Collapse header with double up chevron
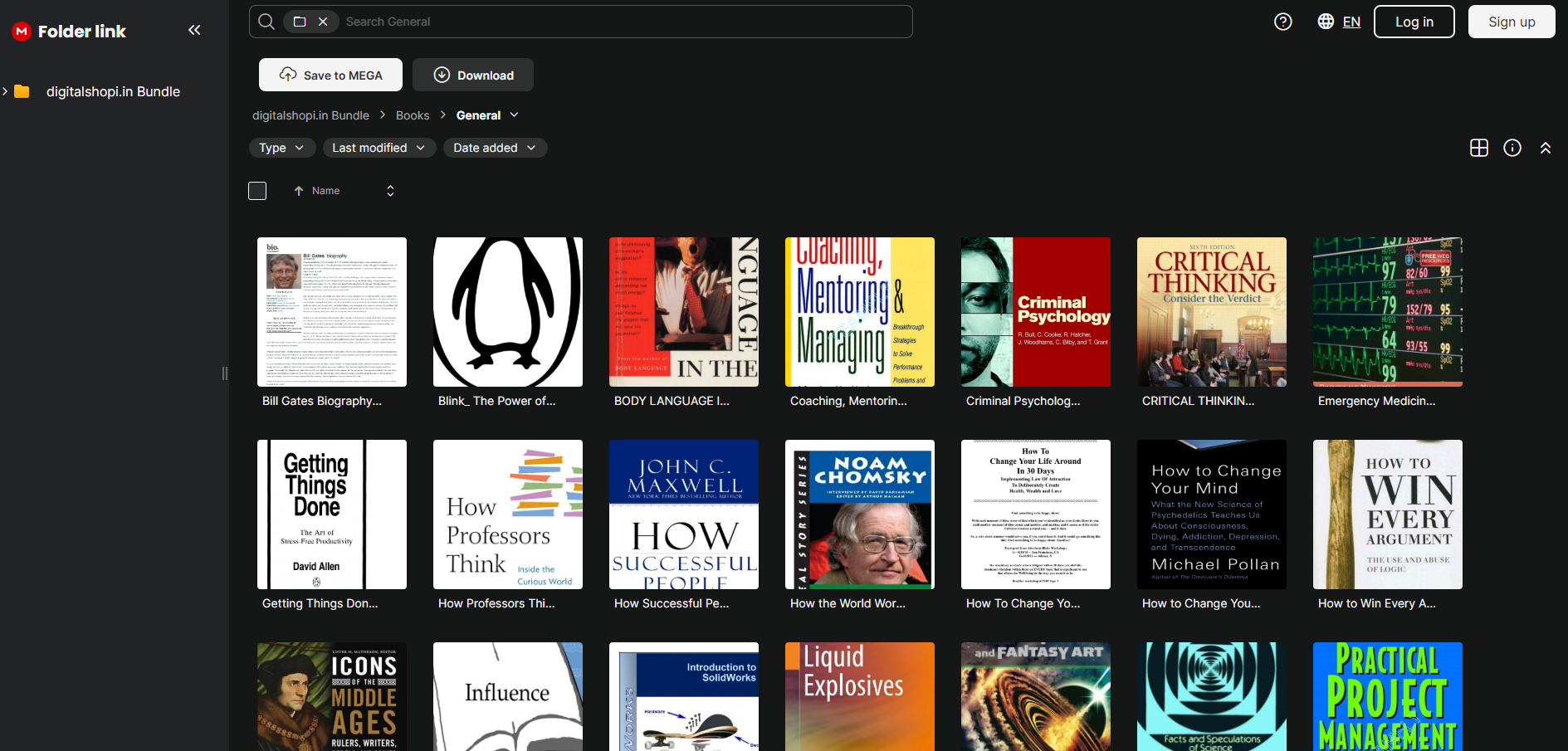1568x751 pixels. (1546, 148)
